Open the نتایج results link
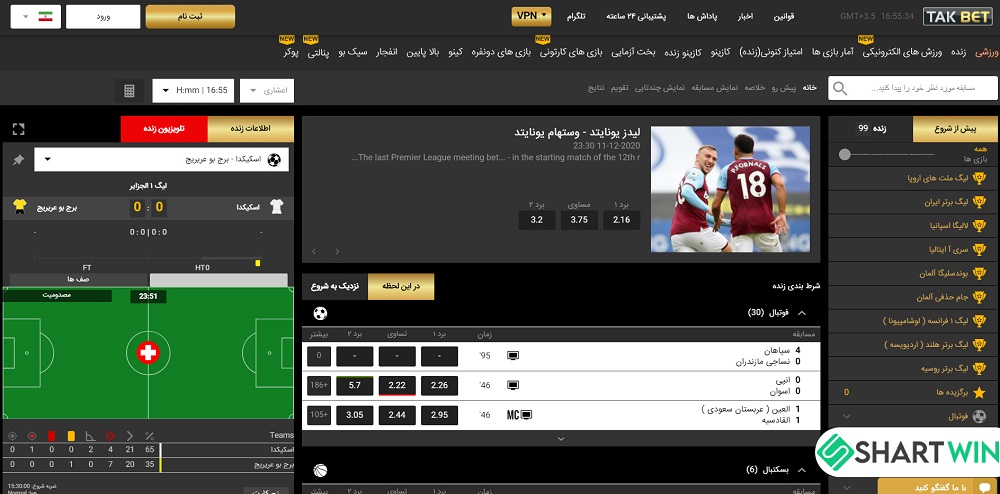 (596, 87)
